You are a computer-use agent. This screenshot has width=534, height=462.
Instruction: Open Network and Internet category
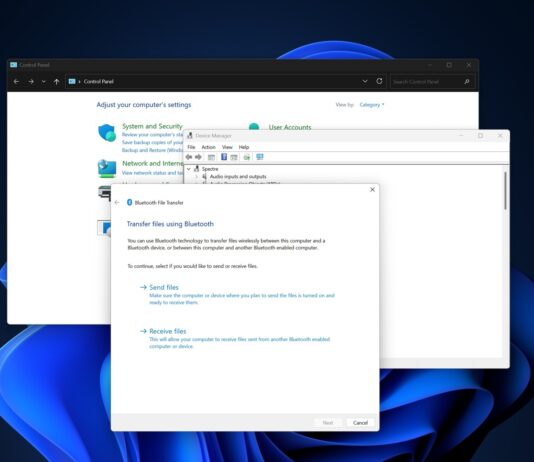click(153, 163)
